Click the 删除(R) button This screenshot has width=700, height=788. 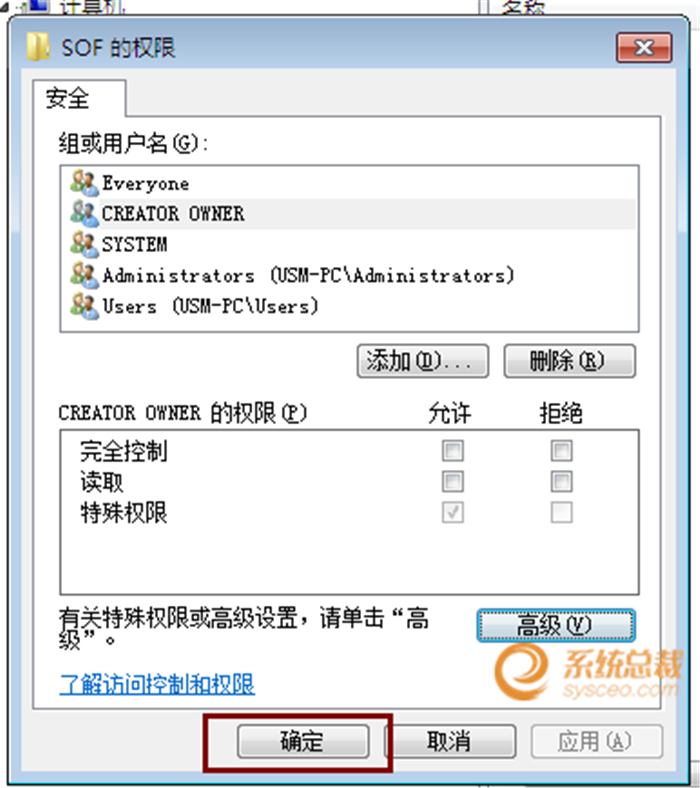click(x=569, y=361)
